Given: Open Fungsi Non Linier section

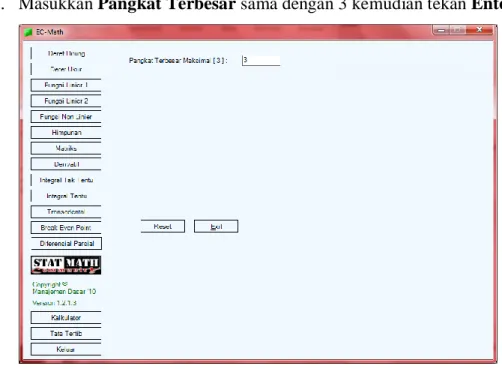Looking at the screenshot, I should click(66, 117).
